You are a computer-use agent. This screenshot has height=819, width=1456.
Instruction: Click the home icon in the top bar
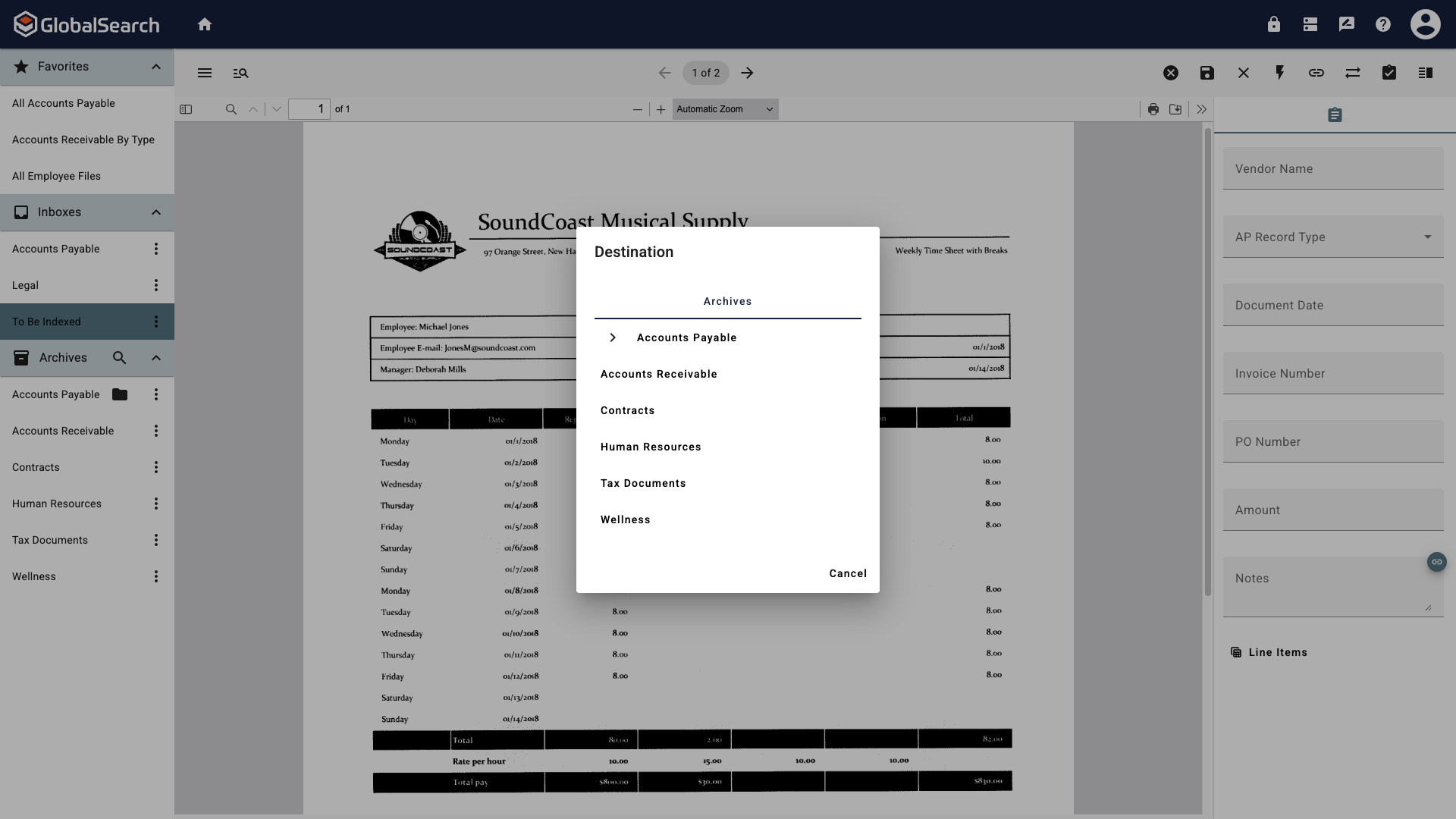tap(206, 24)
